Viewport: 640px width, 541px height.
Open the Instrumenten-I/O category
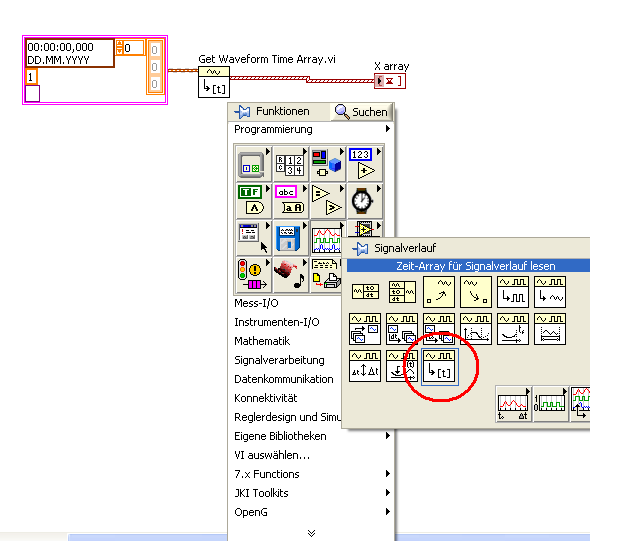coord(277,322)
